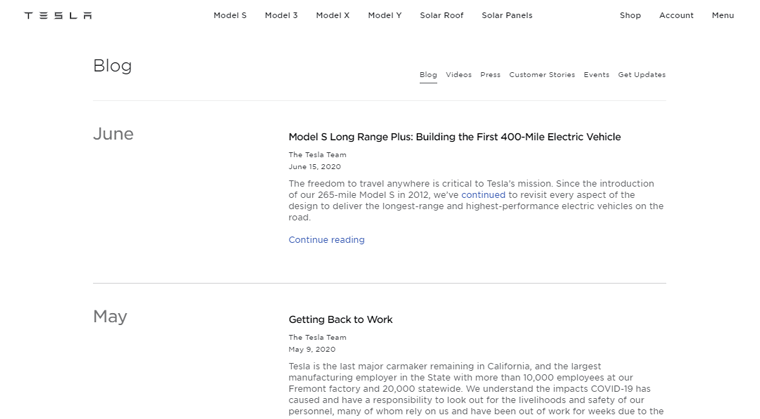760x419 pixels.
Task: Select the active Blog tab
Action: [428, 75]
